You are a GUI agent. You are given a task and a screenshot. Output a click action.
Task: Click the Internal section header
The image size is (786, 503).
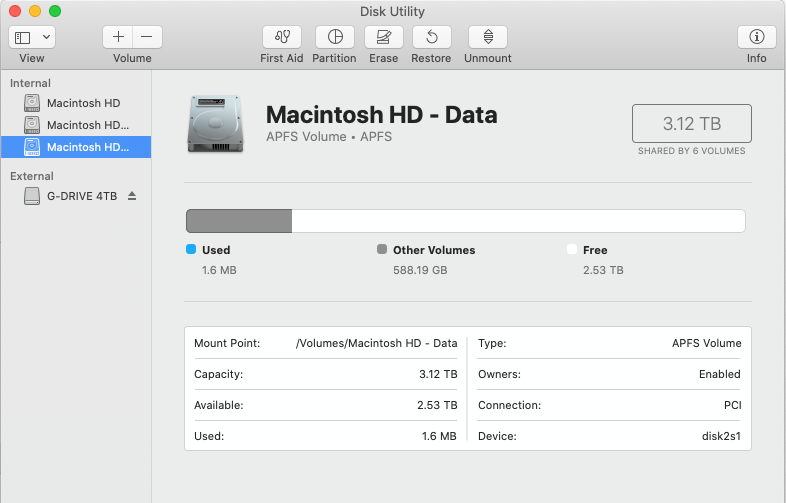click(x=30, y=83)
